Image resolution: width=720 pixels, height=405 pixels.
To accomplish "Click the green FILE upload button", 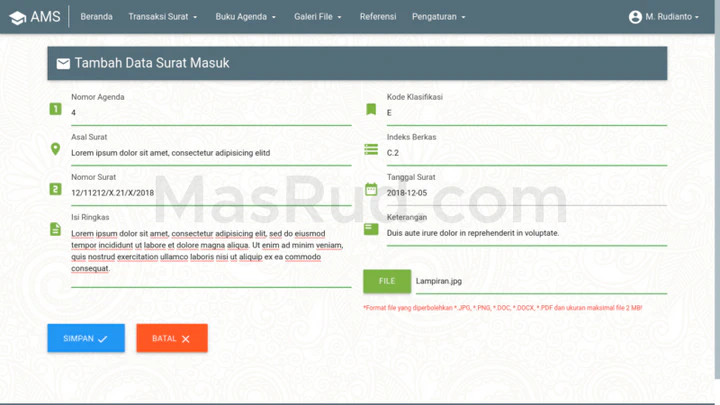I will [386, 282].
